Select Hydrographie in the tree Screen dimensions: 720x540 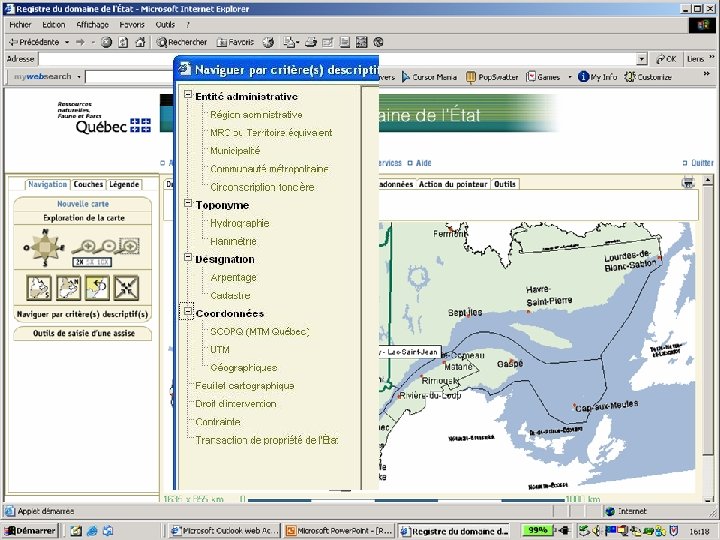click(240, 223)
